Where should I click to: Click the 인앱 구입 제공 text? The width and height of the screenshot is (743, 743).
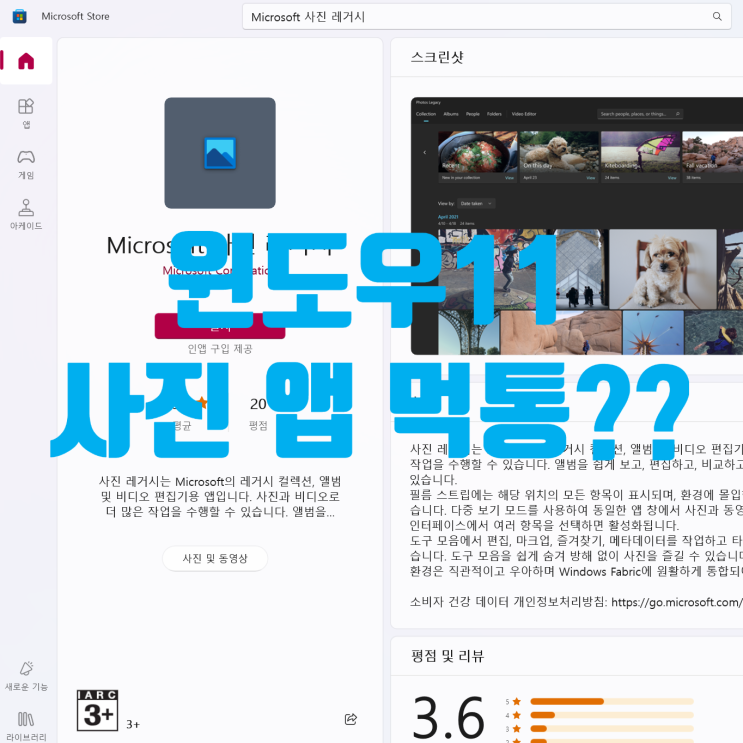coord(220,349)
